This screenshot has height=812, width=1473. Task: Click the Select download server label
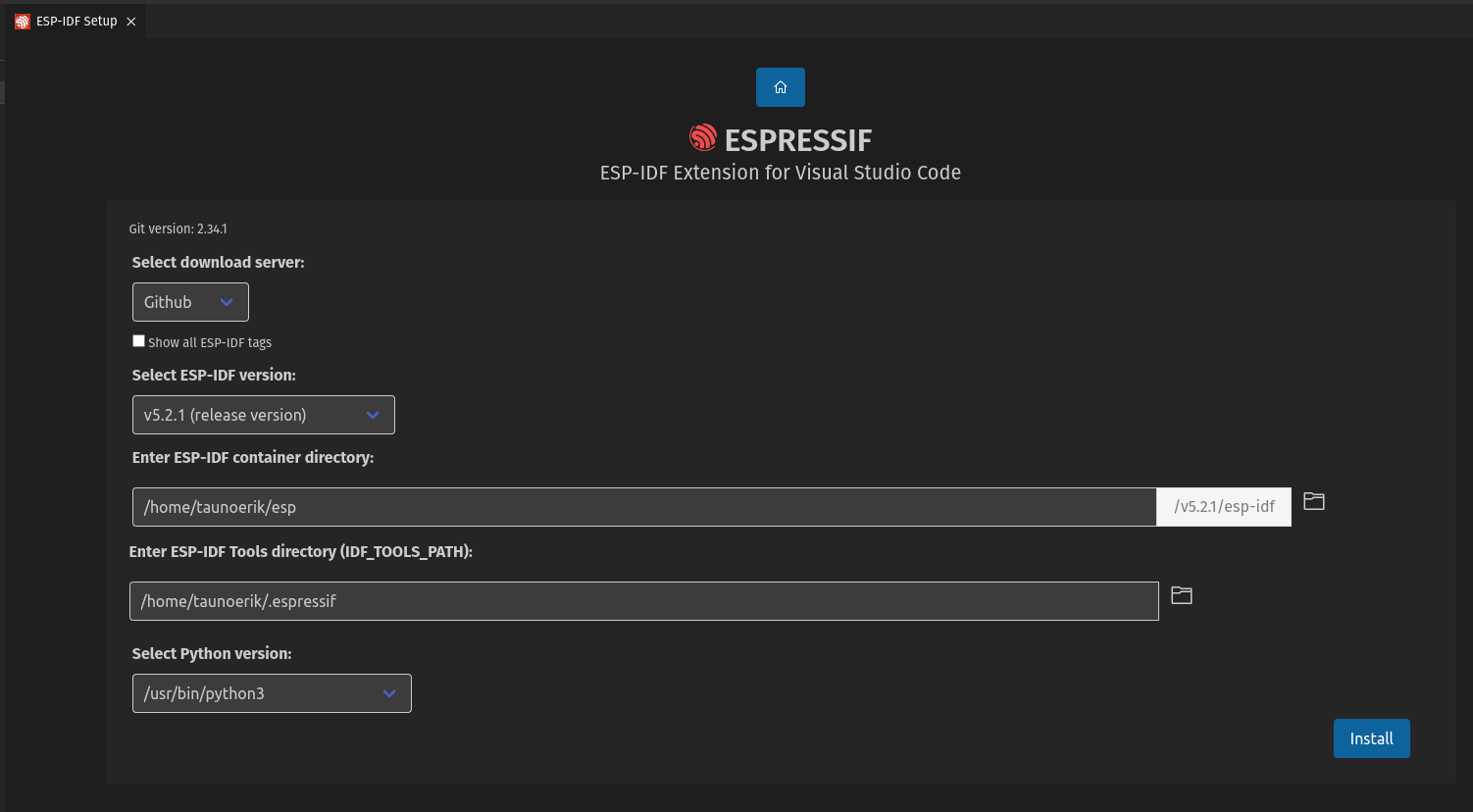click(x=218, y=262)
